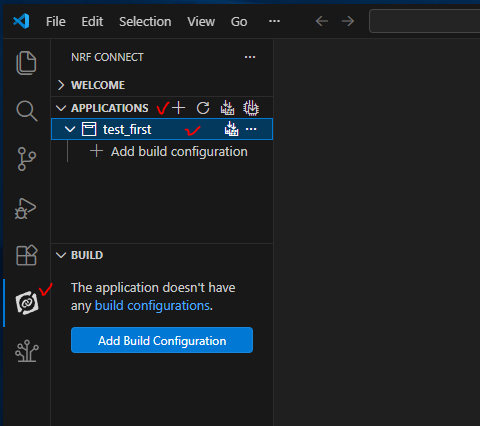Open more actions on test_first row
Screen dimensions: 480x426
pos(251,129)
